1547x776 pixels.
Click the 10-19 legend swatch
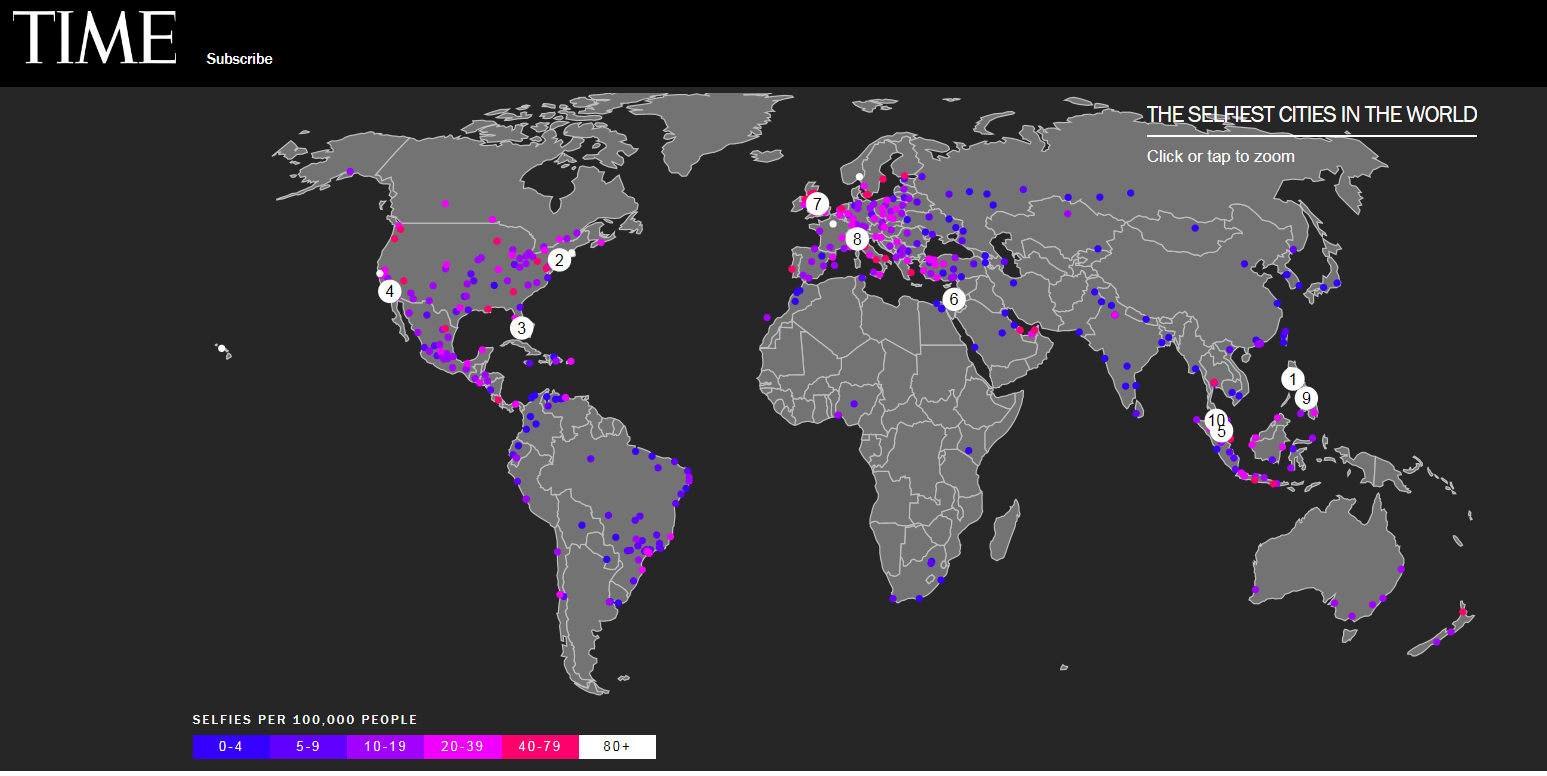pos(385,747)
